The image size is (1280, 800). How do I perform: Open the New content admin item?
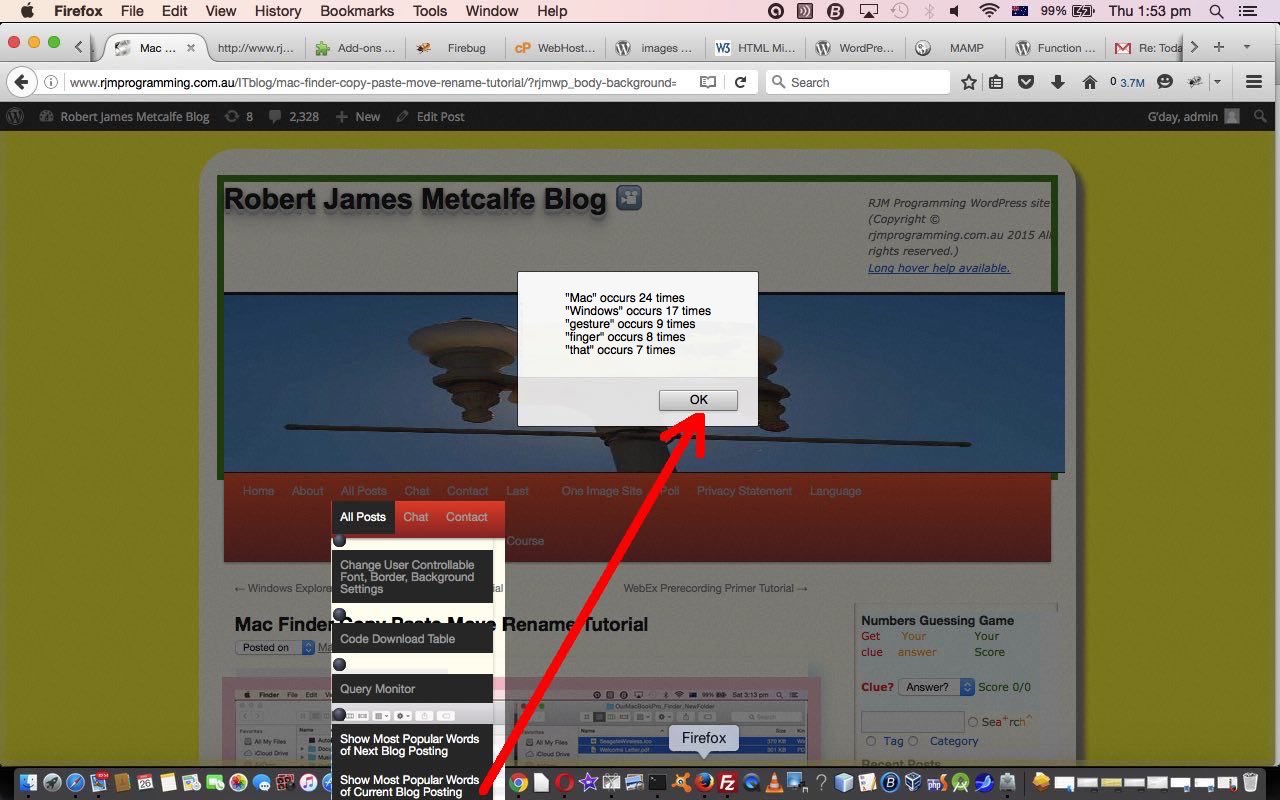point(357,116)
